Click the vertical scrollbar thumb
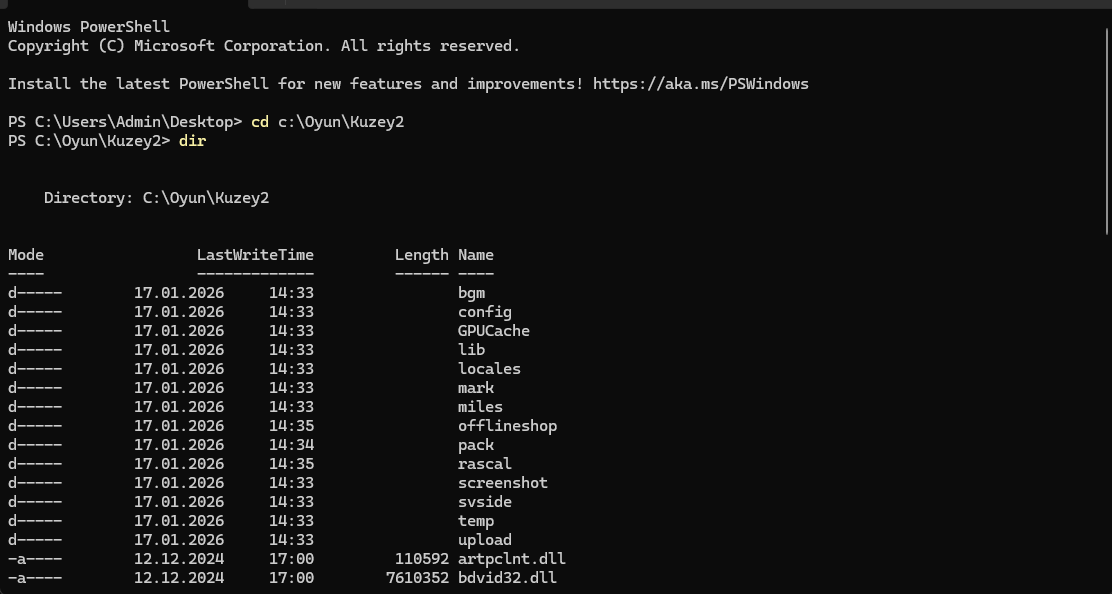This screenshot has width=1112, height=594. (1107, 131)
